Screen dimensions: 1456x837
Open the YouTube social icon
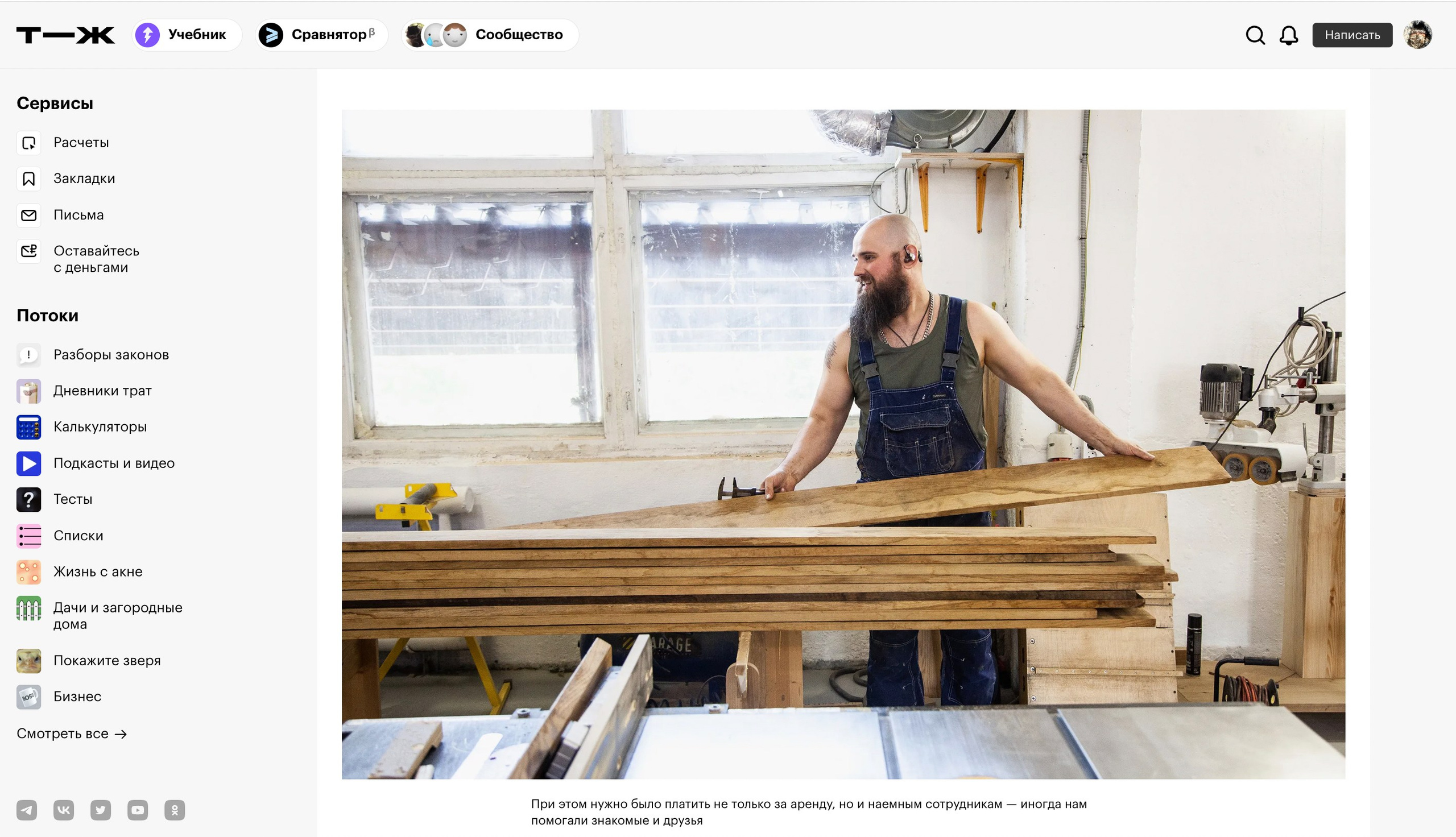pos(138,810)
